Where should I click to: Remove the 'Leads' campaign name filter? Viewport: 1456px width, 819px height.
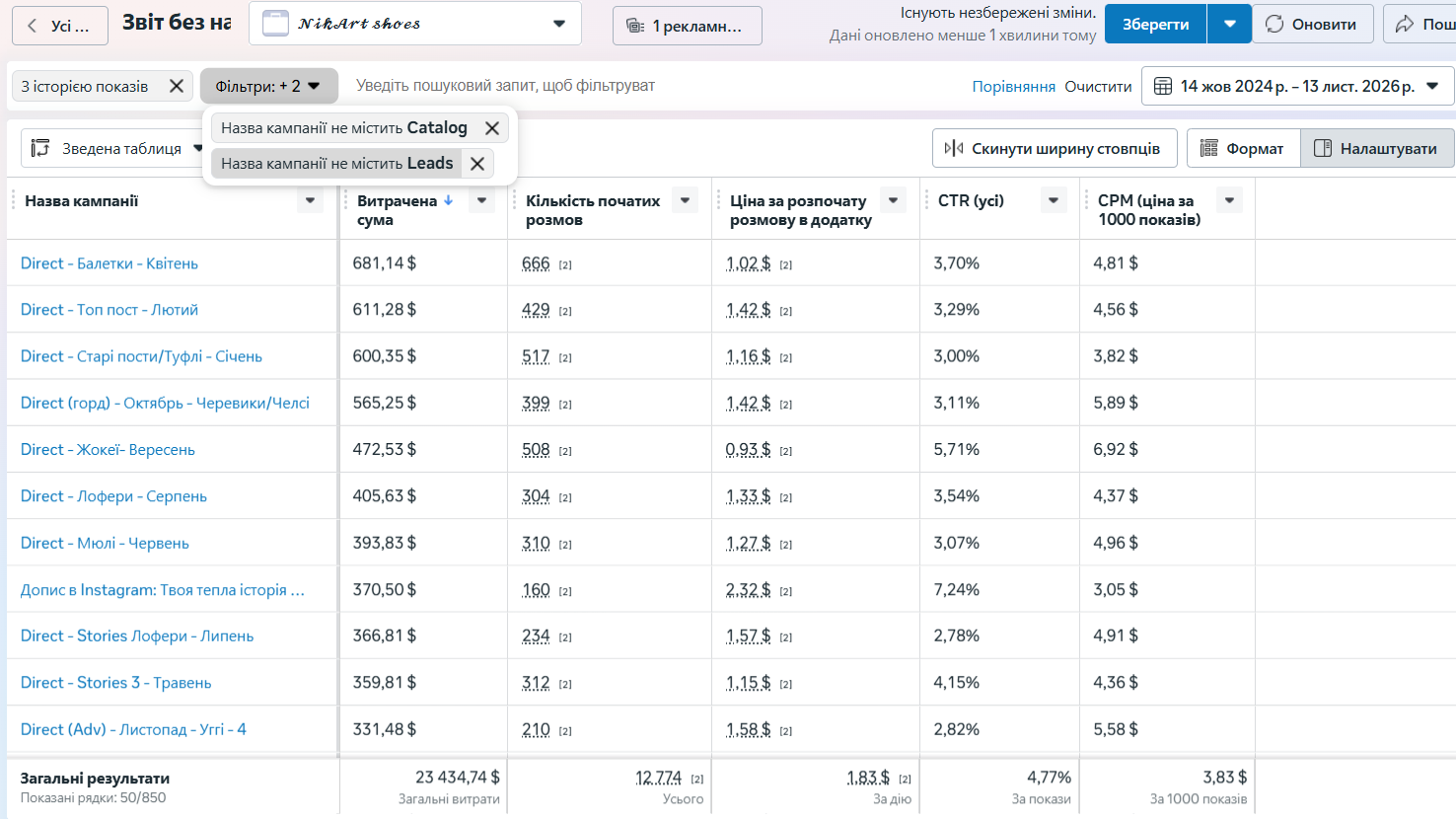(x=477, y=164)
